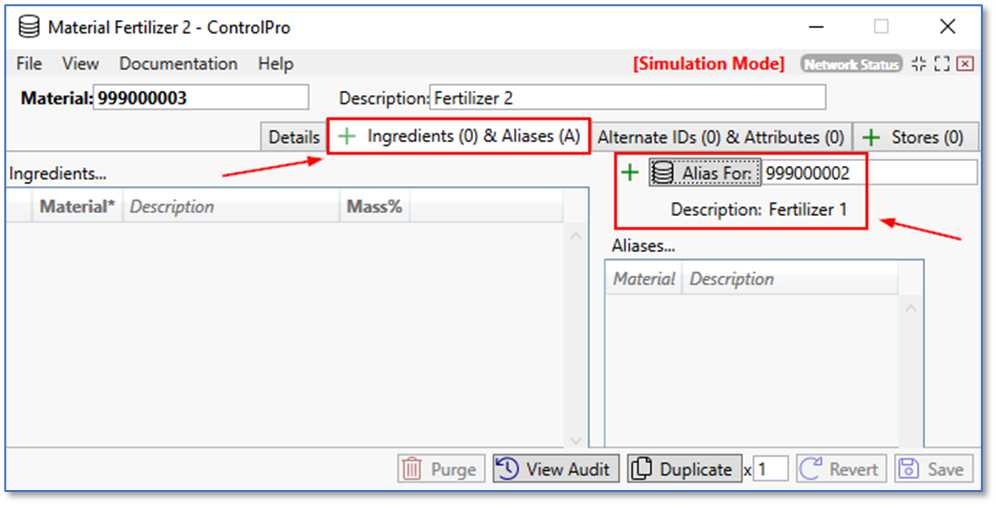This screenshot has height=505, width=996.
Task: Open the Documentation menu
Action: coord(178,63)
